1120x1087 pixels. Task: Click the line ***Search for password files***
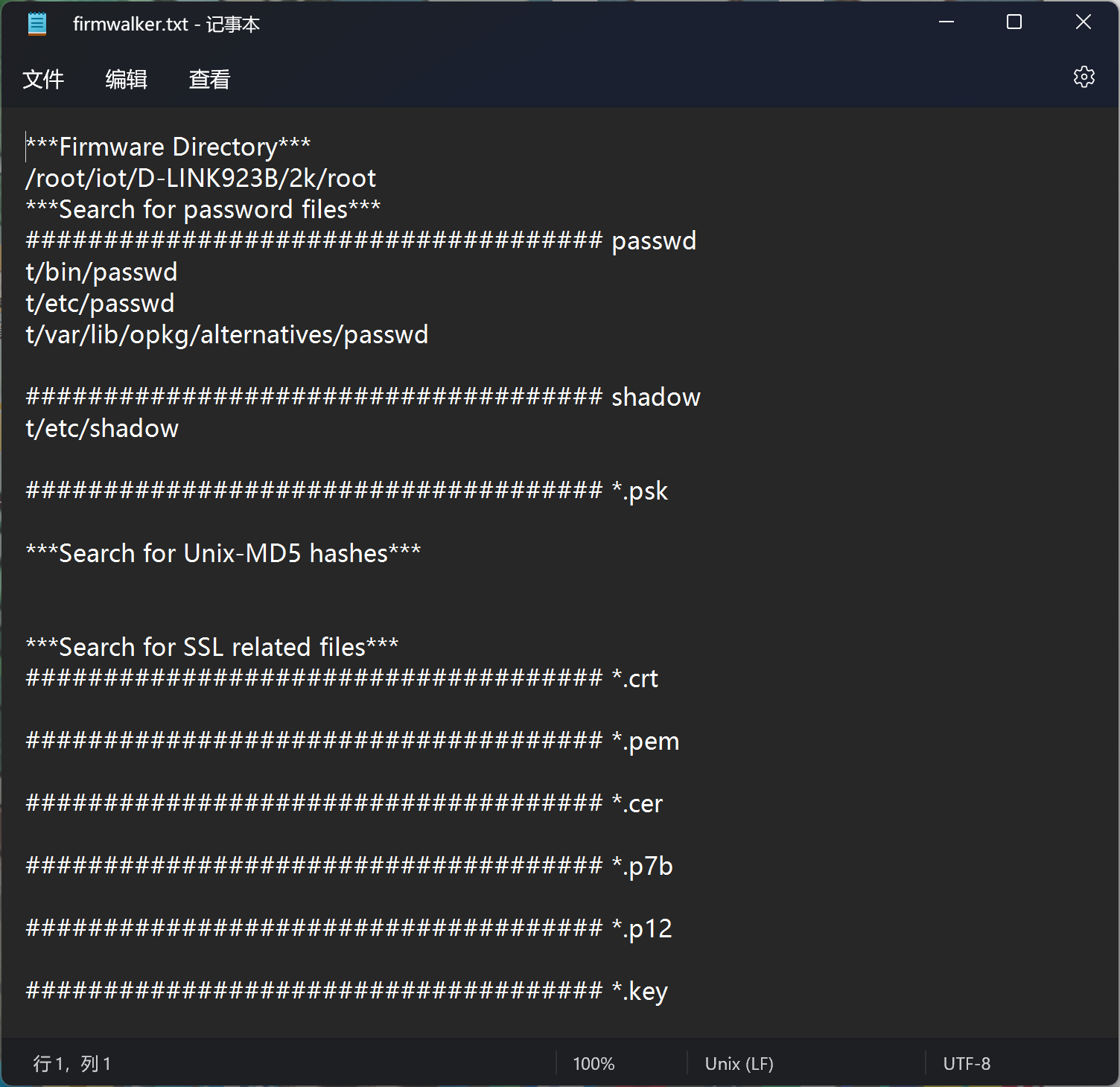(203, 209)
